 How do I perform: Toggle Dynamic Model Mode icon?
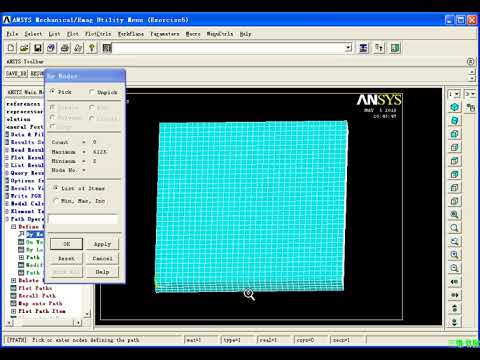pos(471,107)
